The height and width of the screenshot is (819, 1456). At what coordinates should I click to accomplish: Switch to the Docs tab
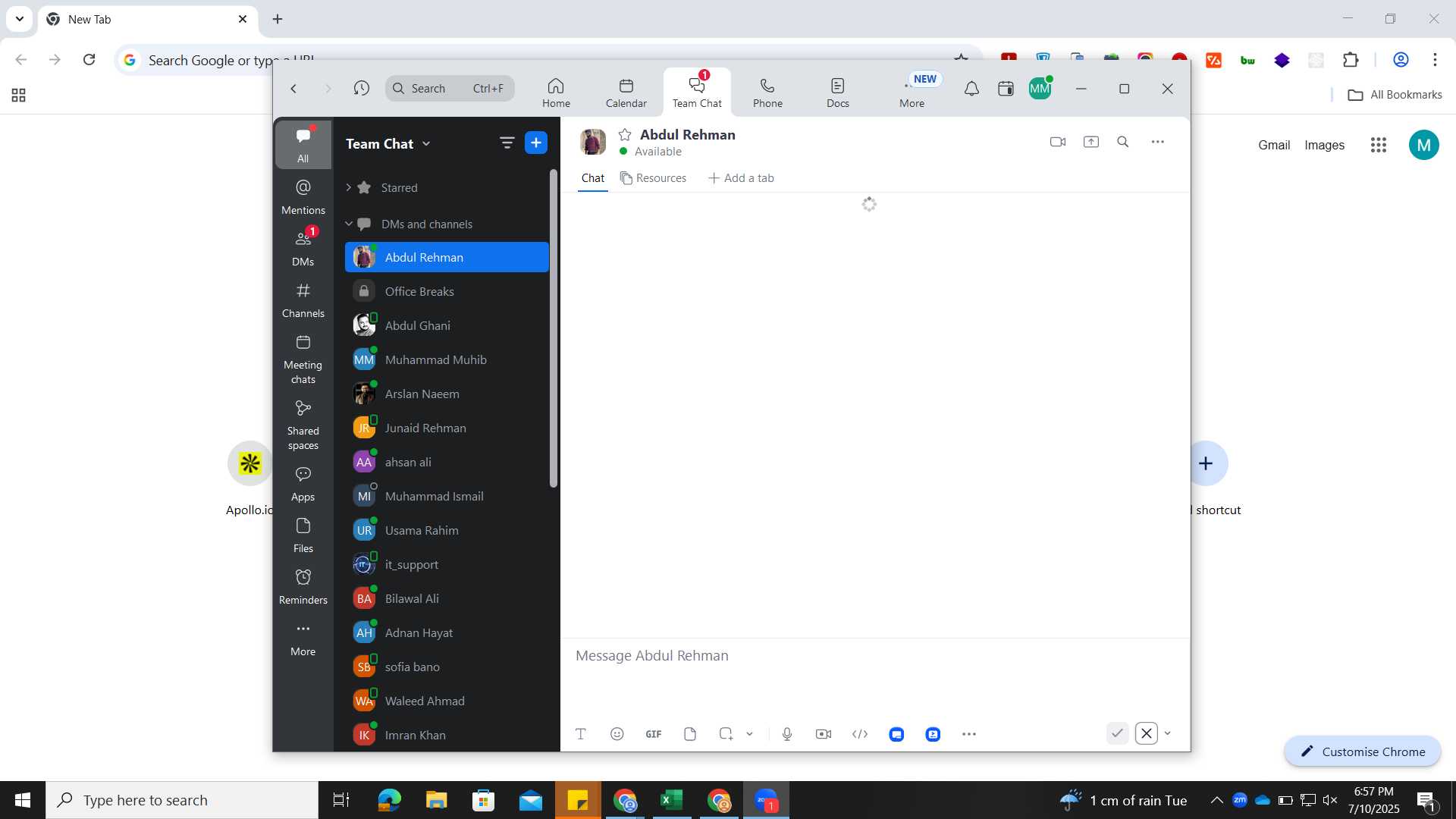coord(837,93)
